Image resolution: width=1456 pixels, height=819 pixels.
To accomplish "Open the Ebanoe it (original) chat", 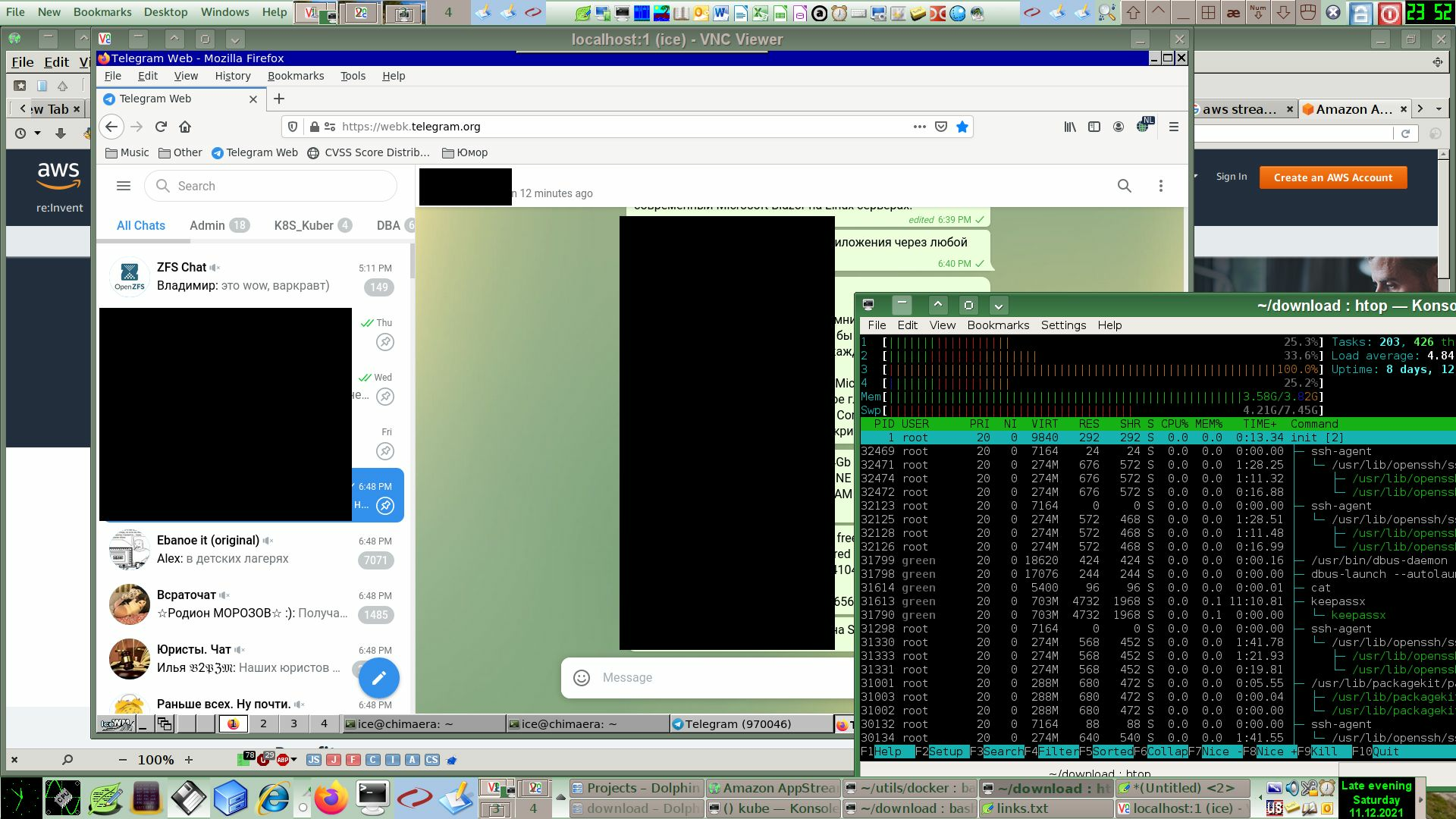I will pos(253,550).
